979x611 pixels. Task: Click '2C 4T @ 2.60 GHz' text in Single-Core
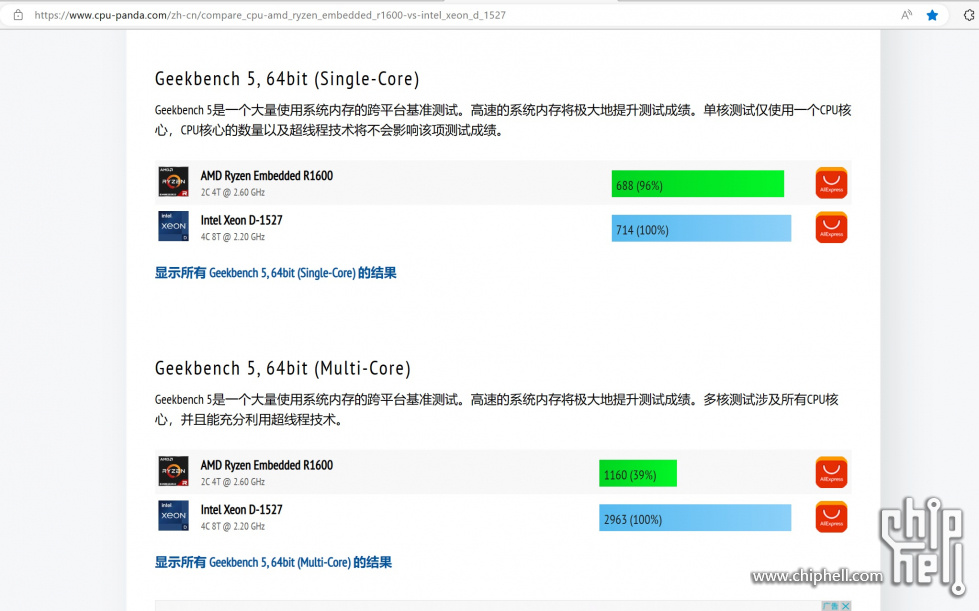click(x=233, y=193)
